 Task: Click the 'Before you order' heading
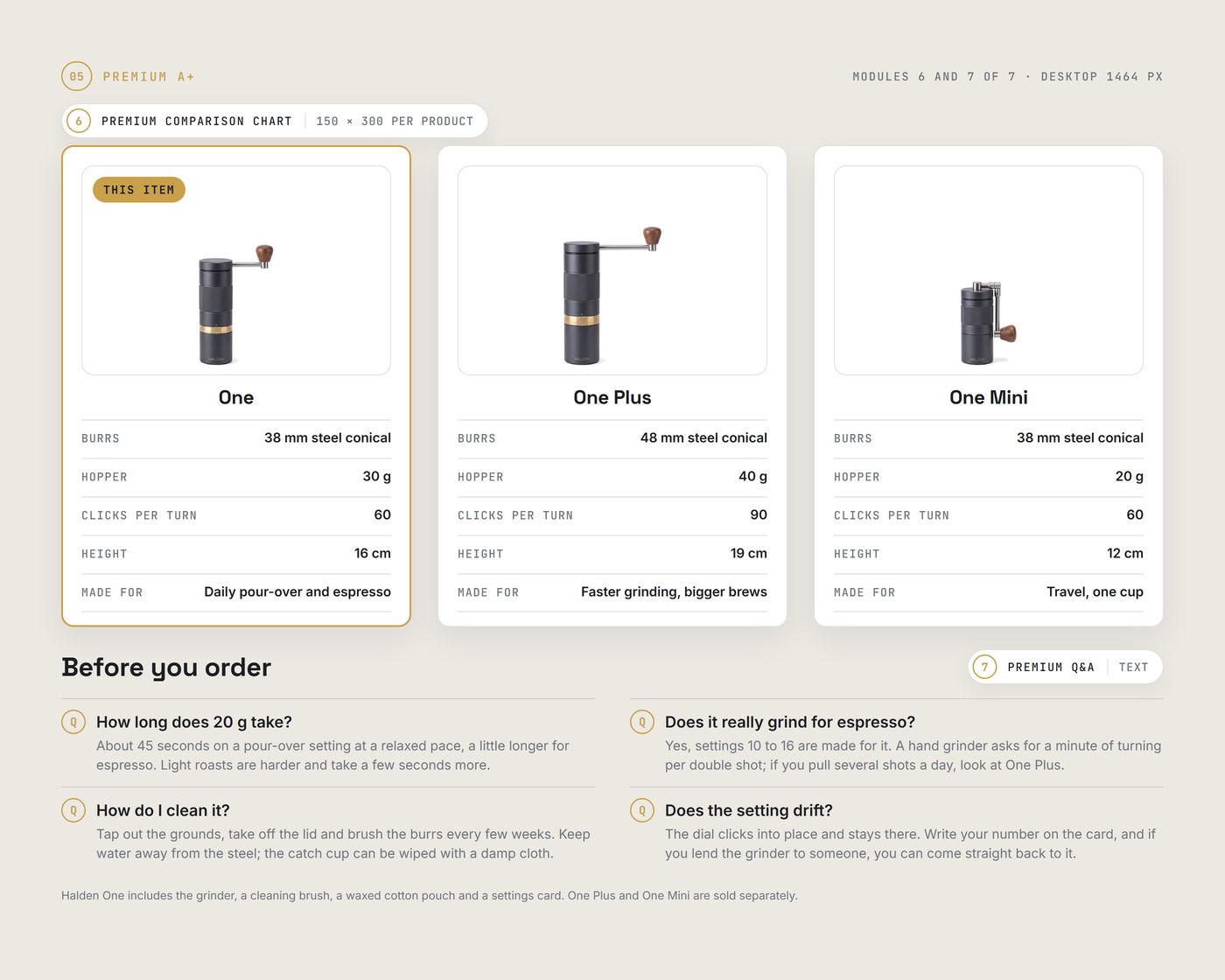click(166, 668)
